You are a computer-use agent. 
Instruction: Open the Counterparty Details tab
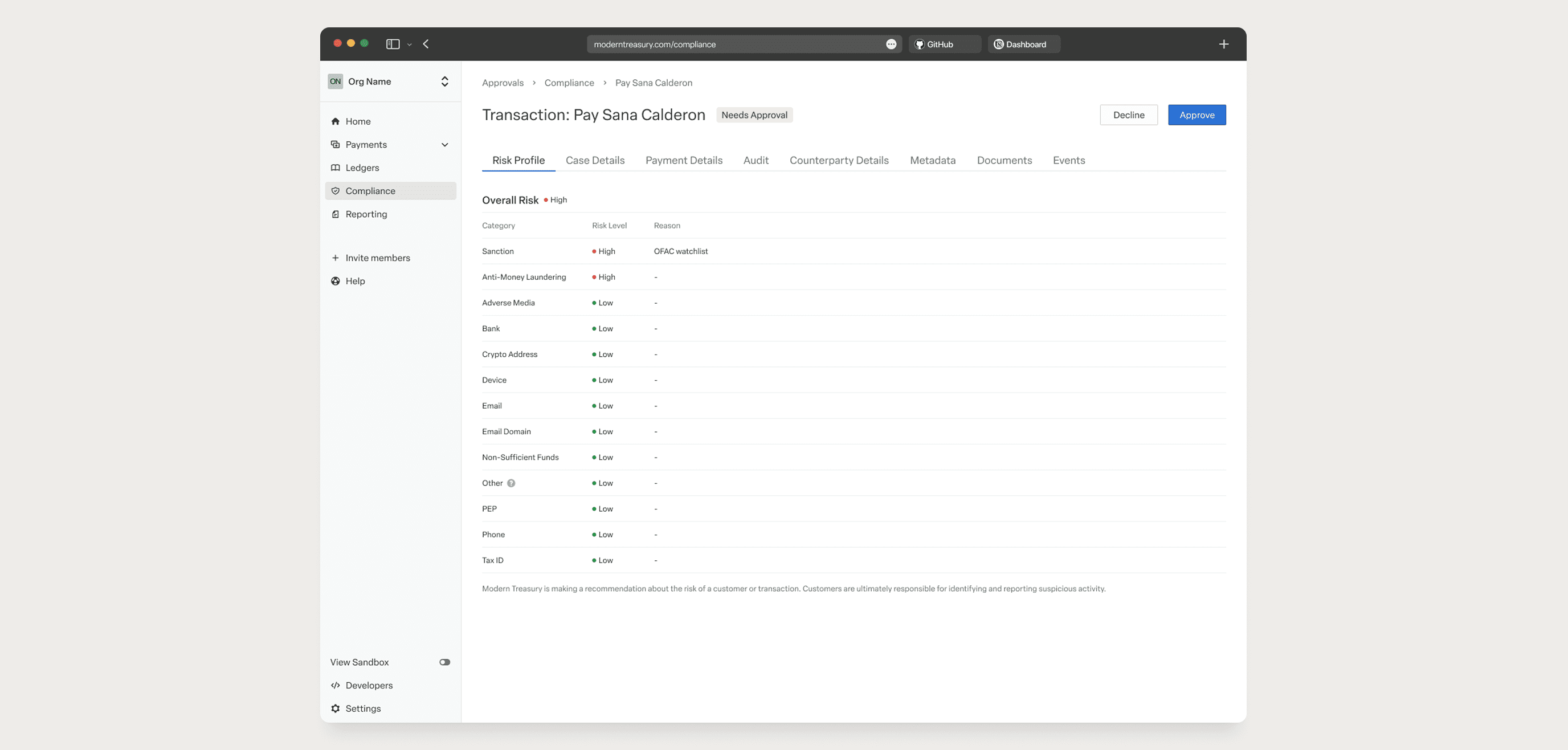(839, 160)
